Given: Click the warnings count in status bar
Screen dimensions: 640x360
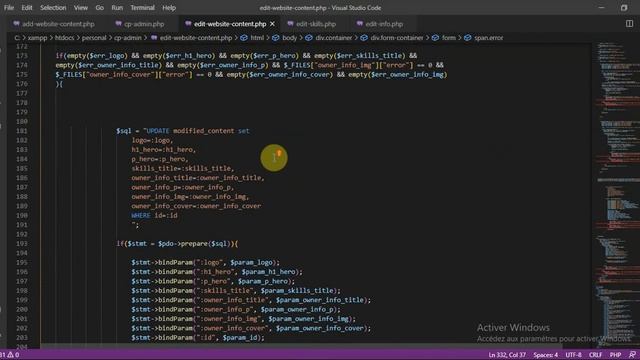Looking at the screenshot, I should click(13, 355).
